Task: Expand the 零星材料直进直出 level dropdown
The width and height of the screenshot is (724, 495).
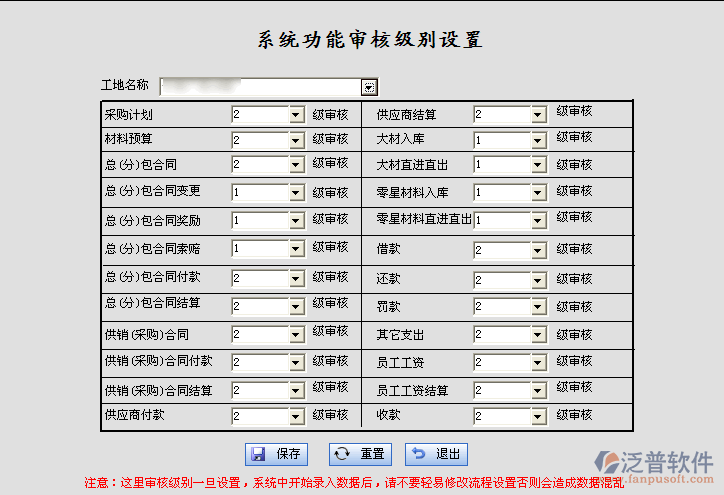Action: (538, 221)
